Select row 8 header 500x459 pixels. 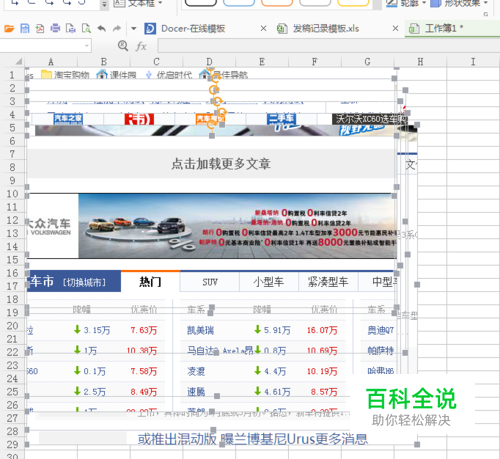click(x=12, y=167)
